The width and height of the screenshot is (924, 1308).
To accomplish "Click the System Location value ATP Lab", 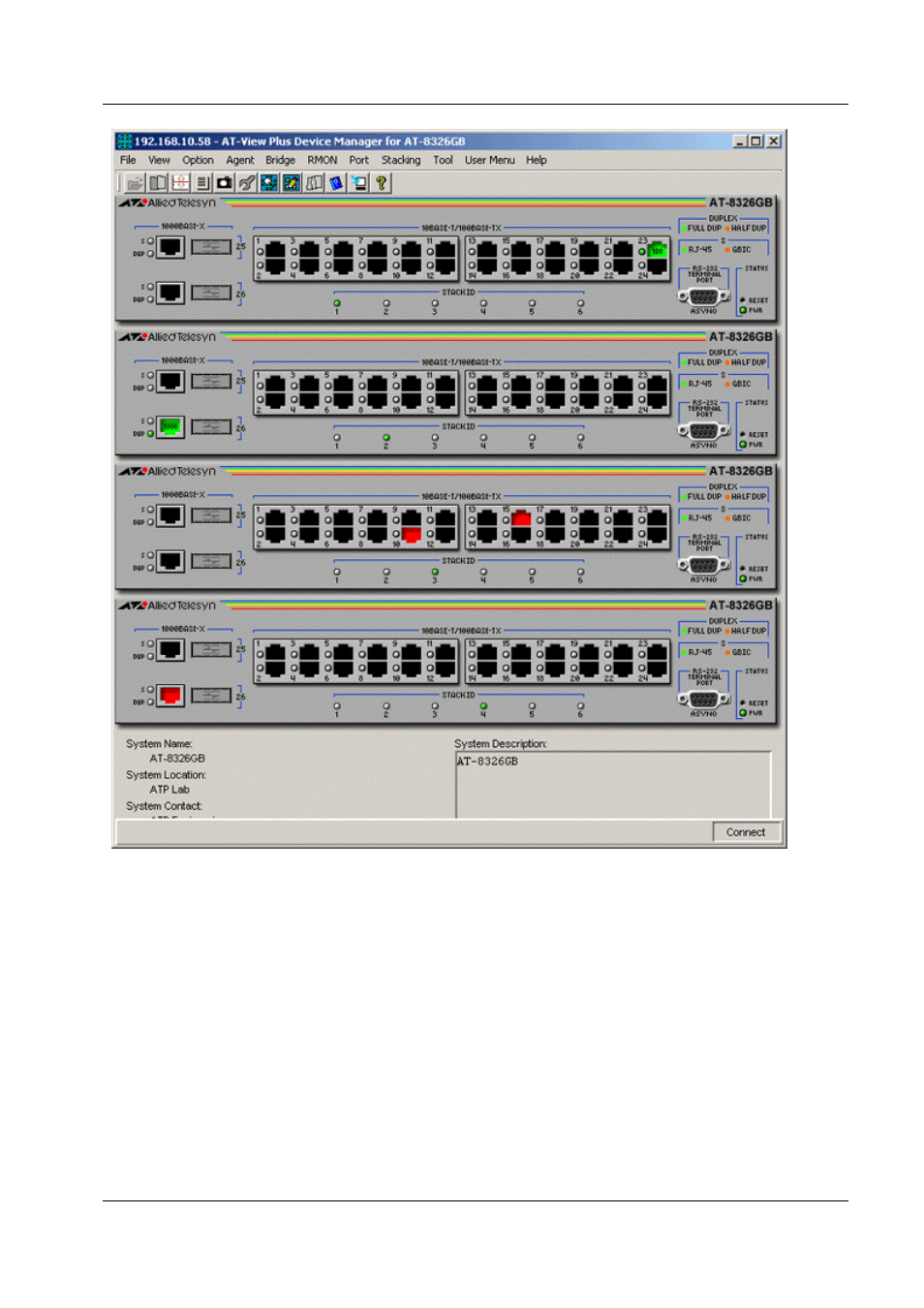I will (169, 791).
